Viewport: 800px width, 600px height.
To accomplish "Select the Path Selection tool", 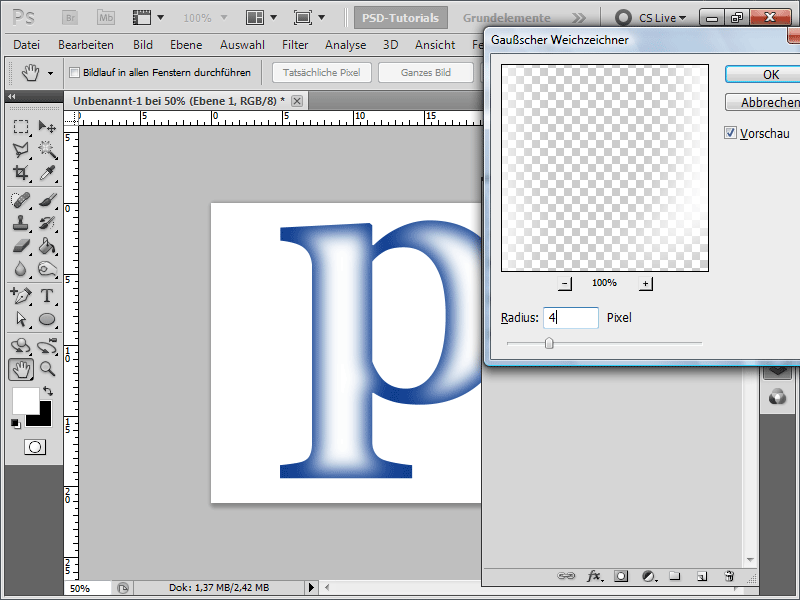I will 20,319.
